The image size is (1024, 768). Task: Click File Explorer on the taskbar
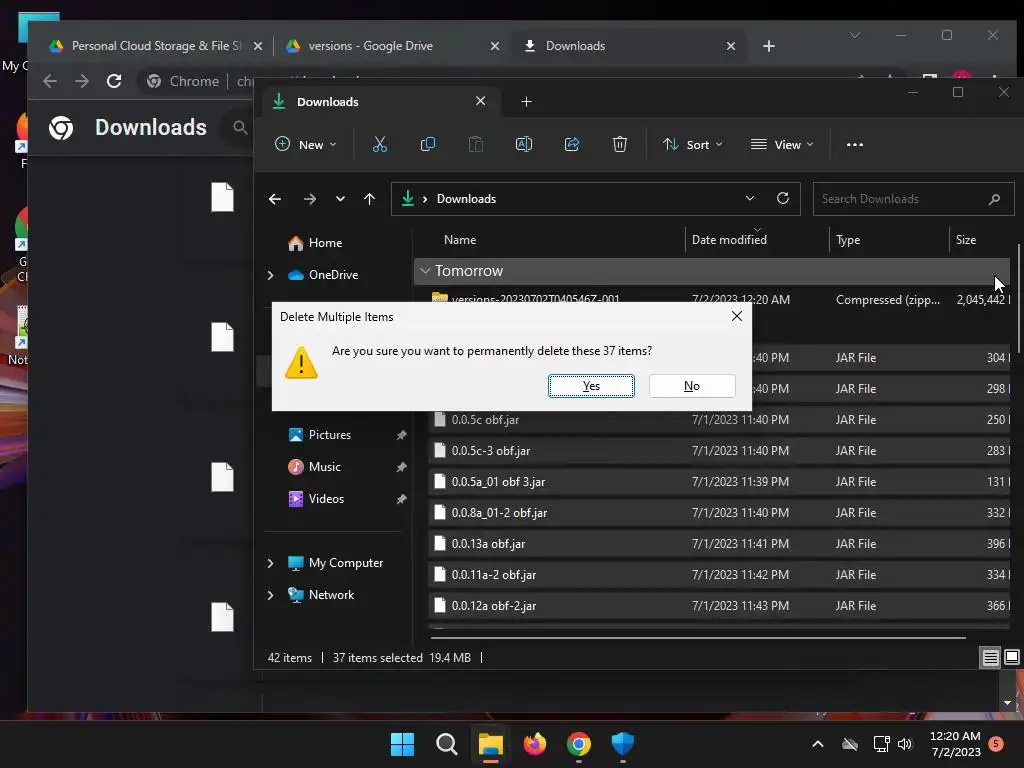point(490,744)
